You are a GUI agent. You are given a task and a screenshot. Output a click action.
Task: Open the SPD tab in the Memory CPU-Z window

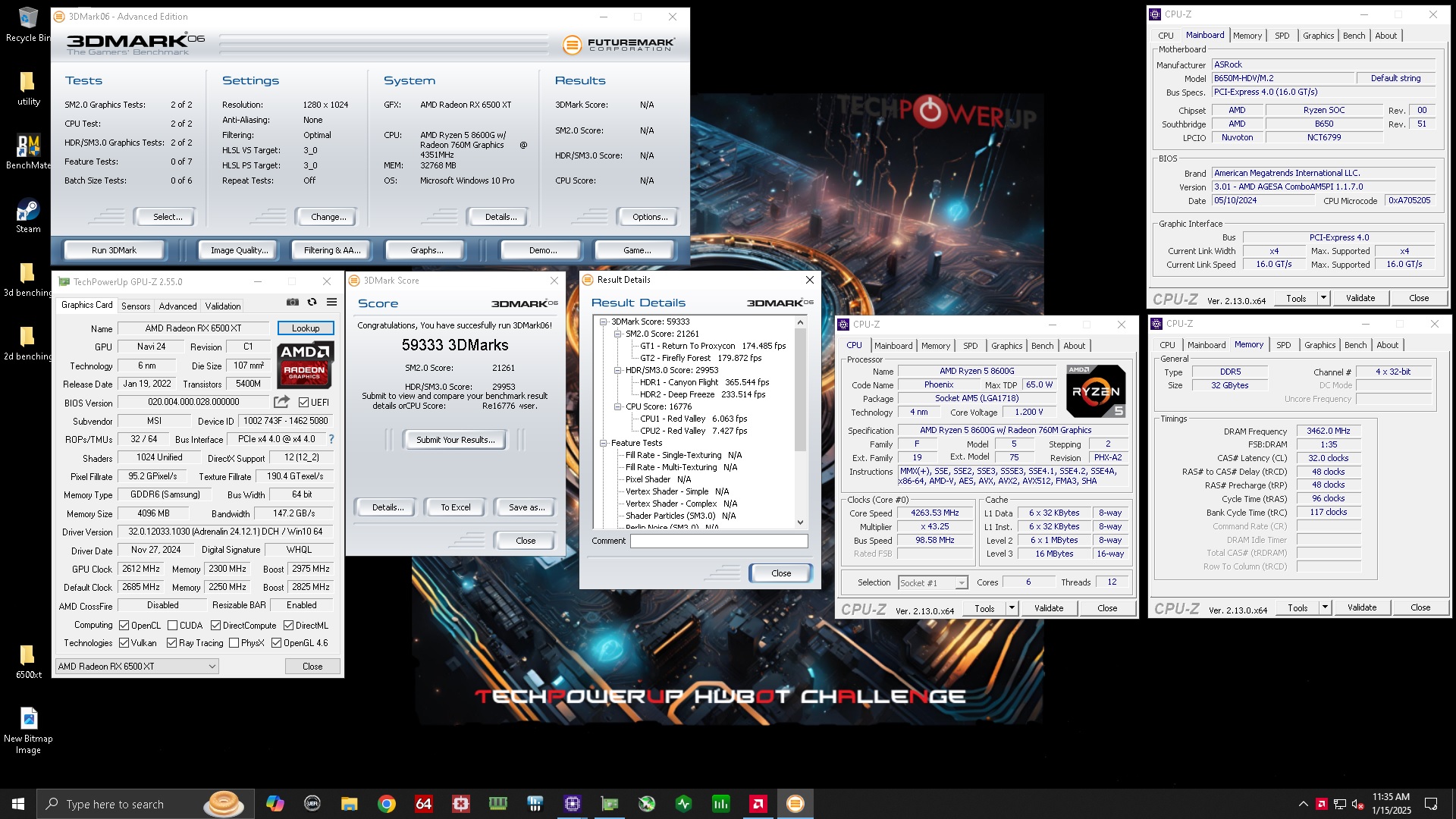click(x=1283, y=345)
